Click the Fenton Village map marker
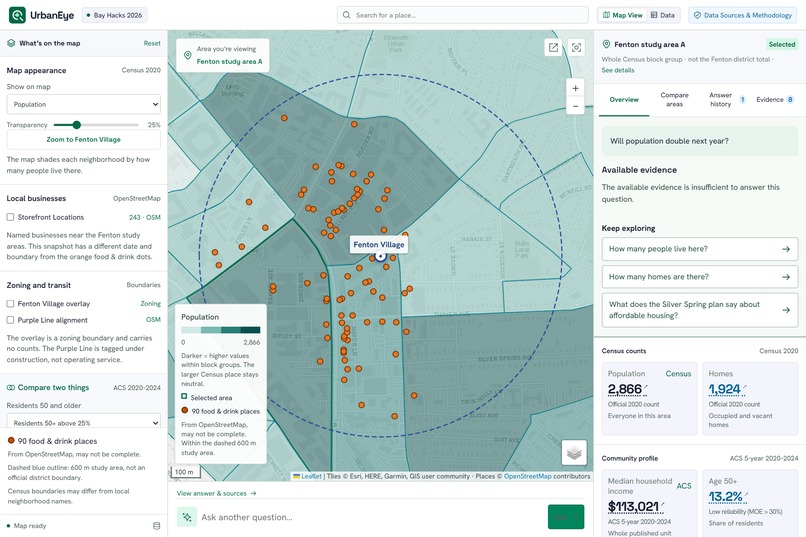Image resolution: width=806 pixels, height=537 pixels. [x=380, y=256]
